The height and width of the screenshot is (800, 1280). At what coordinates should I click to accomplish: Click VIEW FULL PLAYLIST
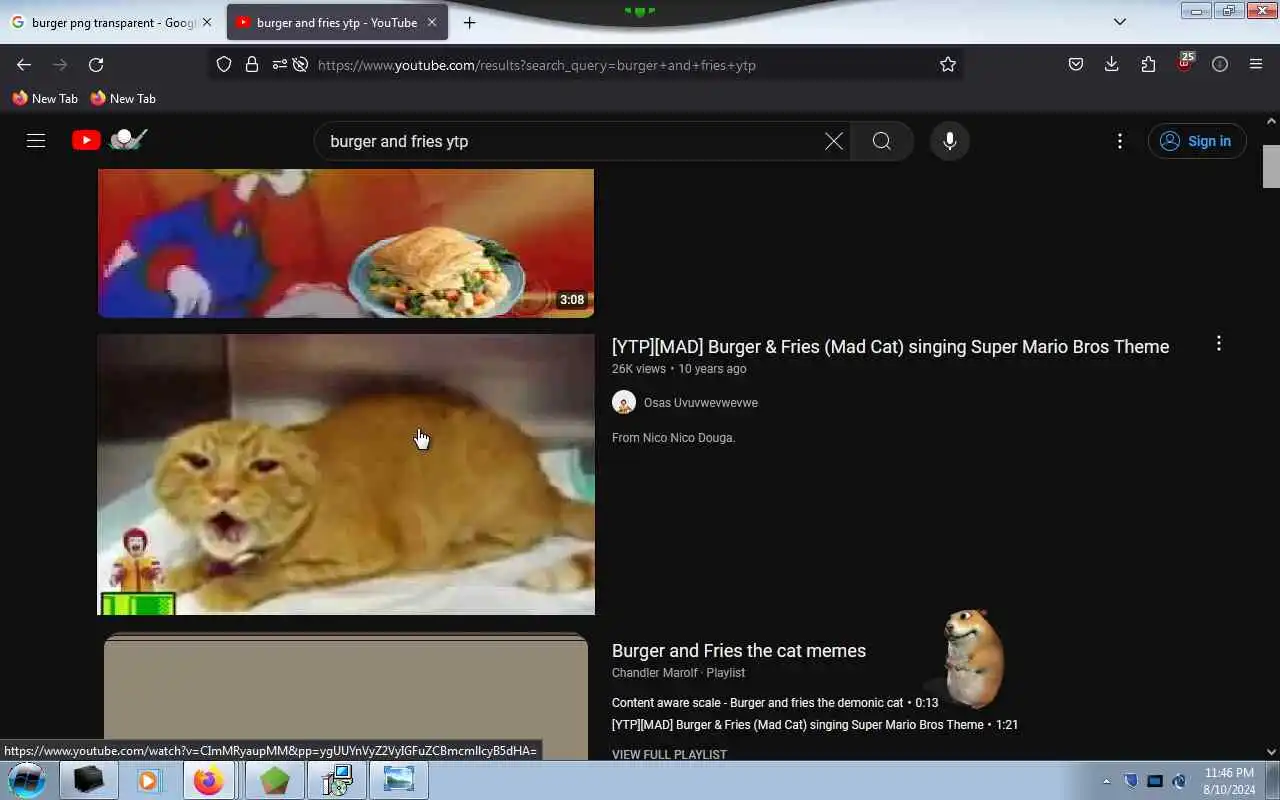669,754
